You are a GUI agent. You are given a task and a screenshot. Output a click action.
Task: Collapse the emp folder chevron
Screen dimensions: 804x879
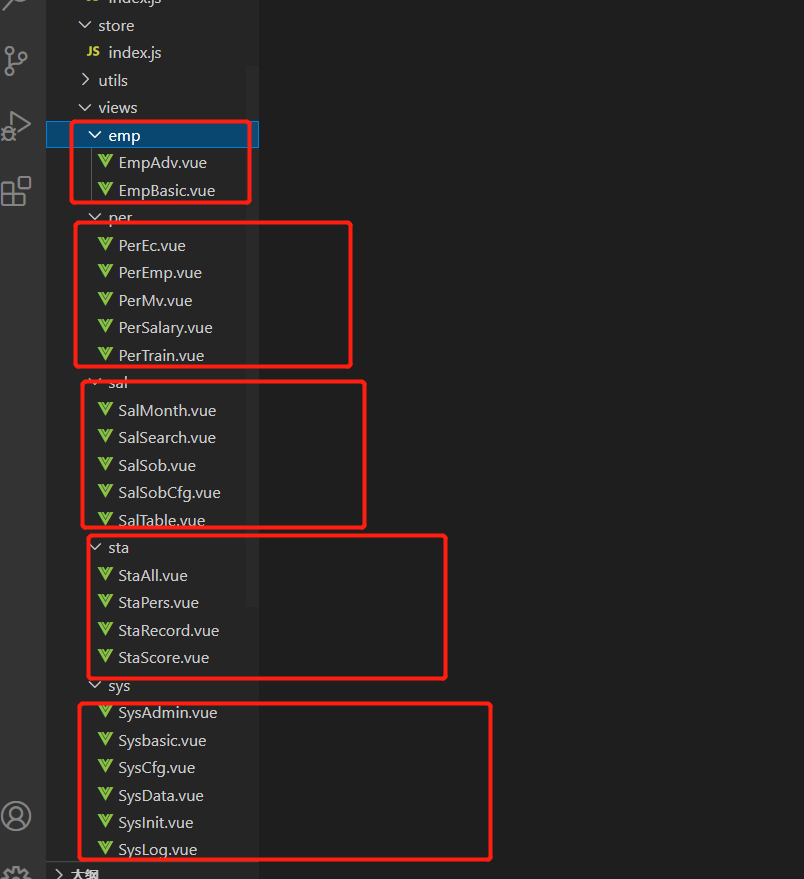pyautogui.click(x=95, y=135)
